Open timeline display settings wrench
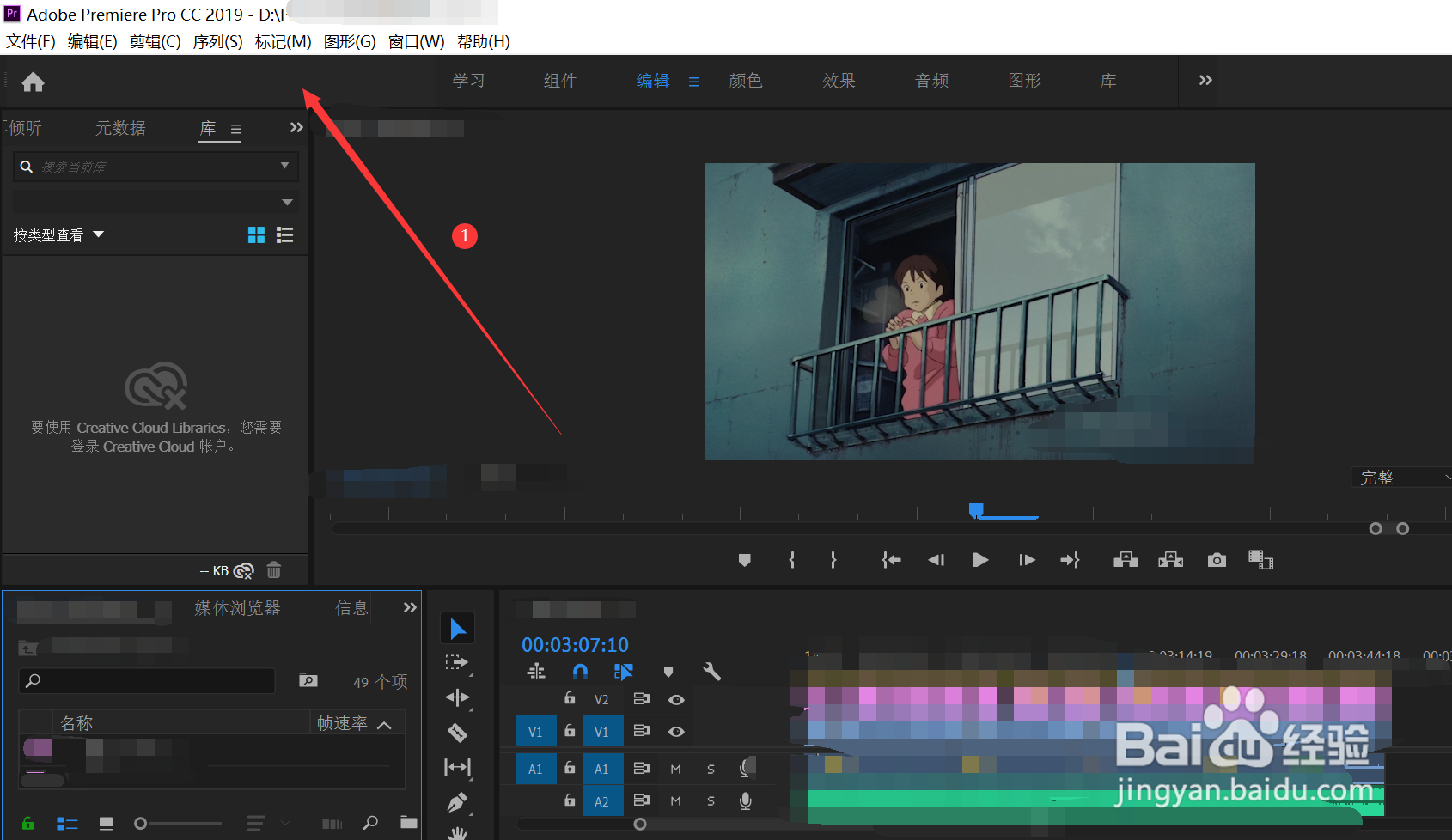Viewport: 1452px width, 840px height. [x=711, y=672]
